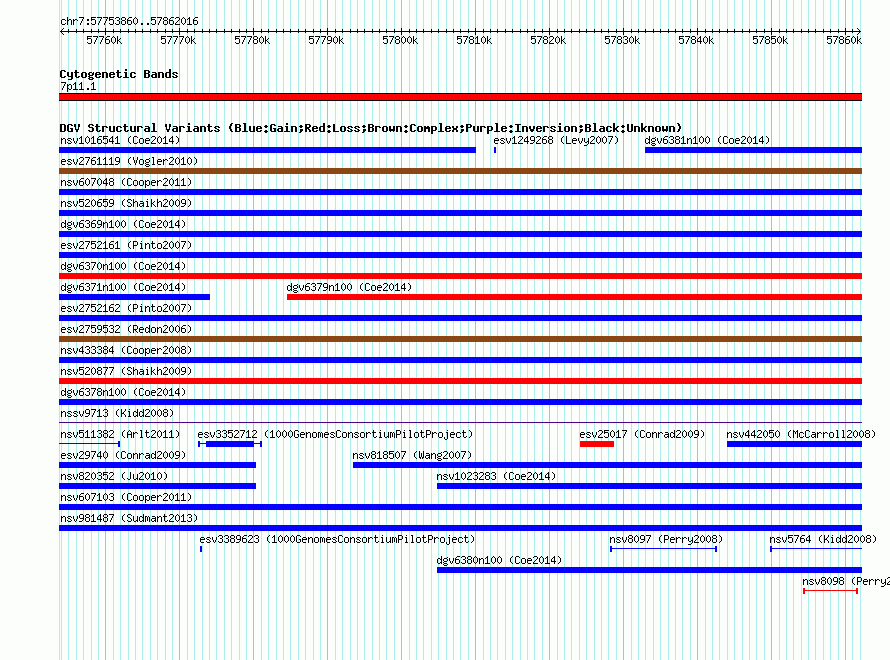Click the 57800k ruler tick label

click(400, 40)
